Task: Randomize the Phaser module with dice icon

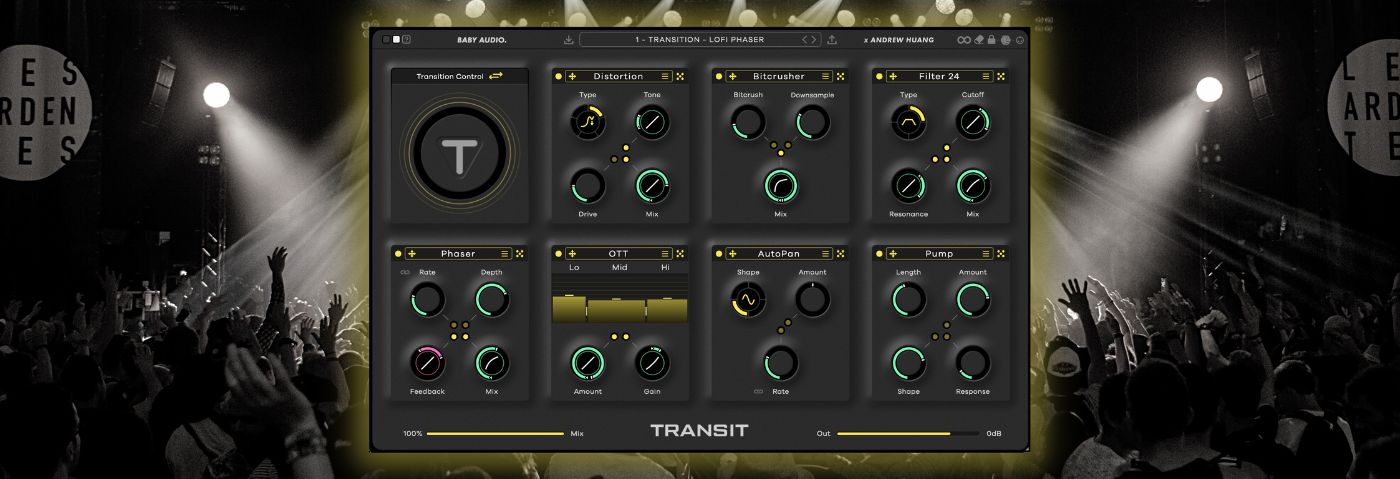Action: tap(520, 254)
